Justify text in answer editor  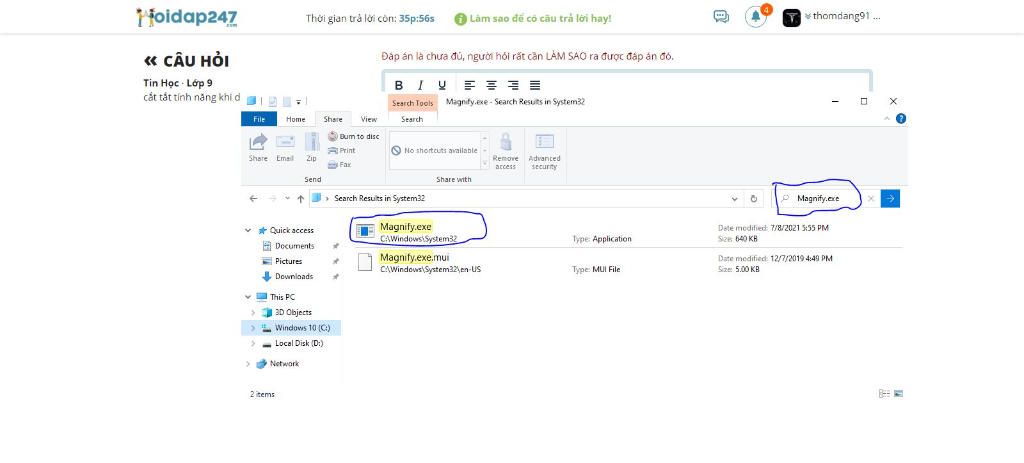535,85
